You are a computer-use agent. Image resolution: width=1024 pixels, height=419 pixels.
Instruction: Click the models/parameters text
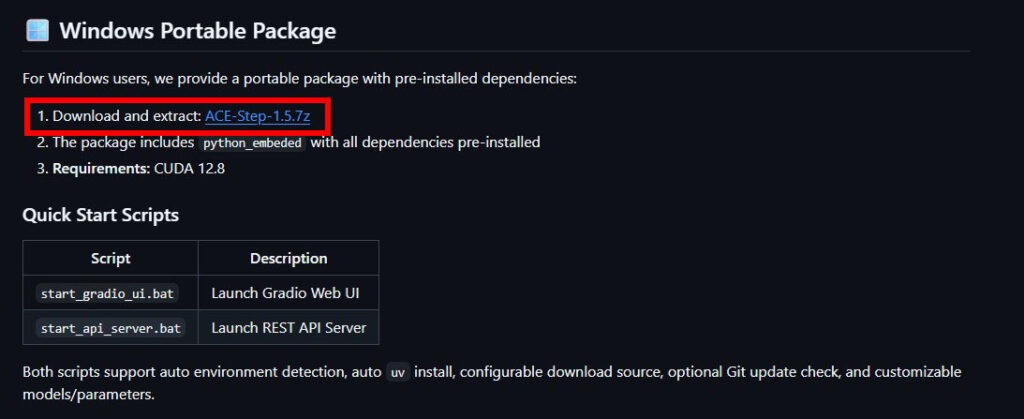click(88, 394)
